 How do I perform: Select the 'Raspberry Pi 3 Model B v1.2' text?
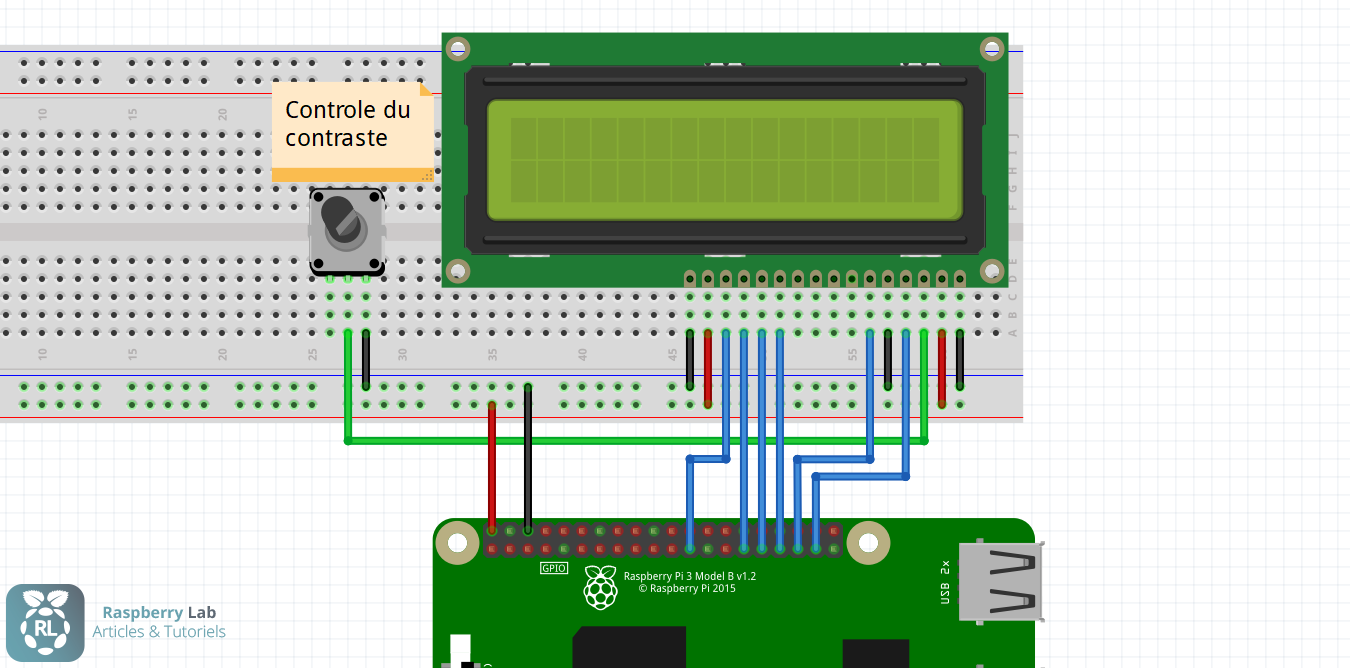coord(690,575)
